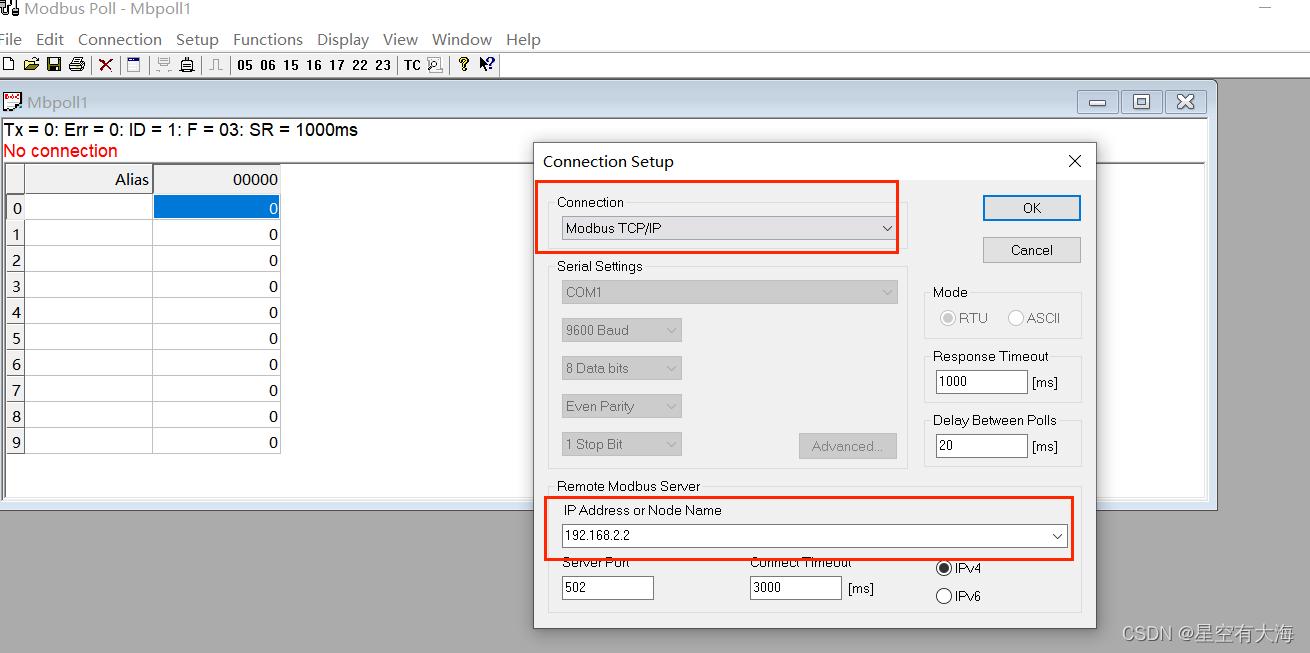Screen dimensions: 1310x653
Task: Open the Connection menu
Action: point(120,40)
